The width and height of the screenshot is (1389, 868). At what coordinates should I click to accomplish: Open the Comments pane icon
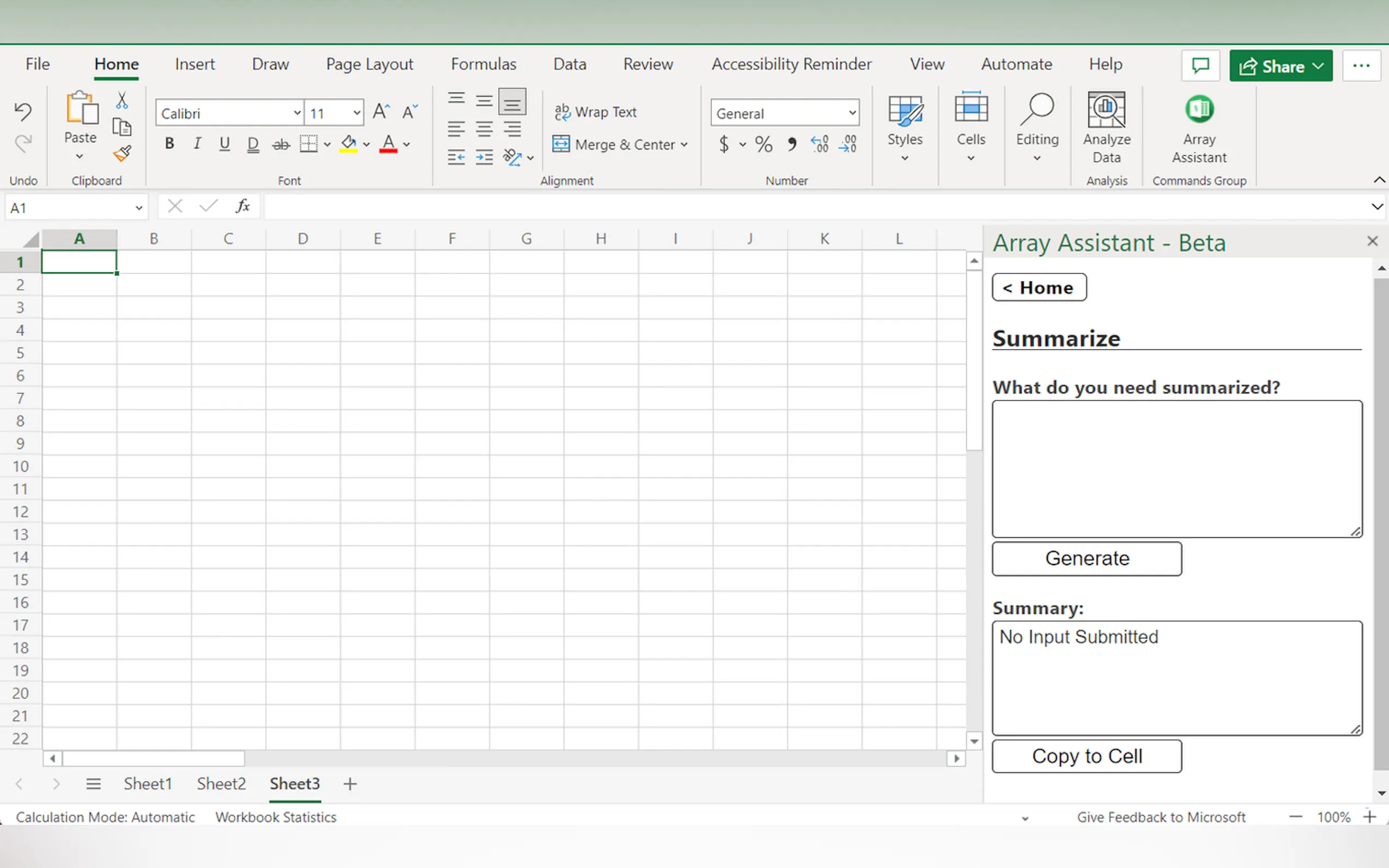[1200, 66]
